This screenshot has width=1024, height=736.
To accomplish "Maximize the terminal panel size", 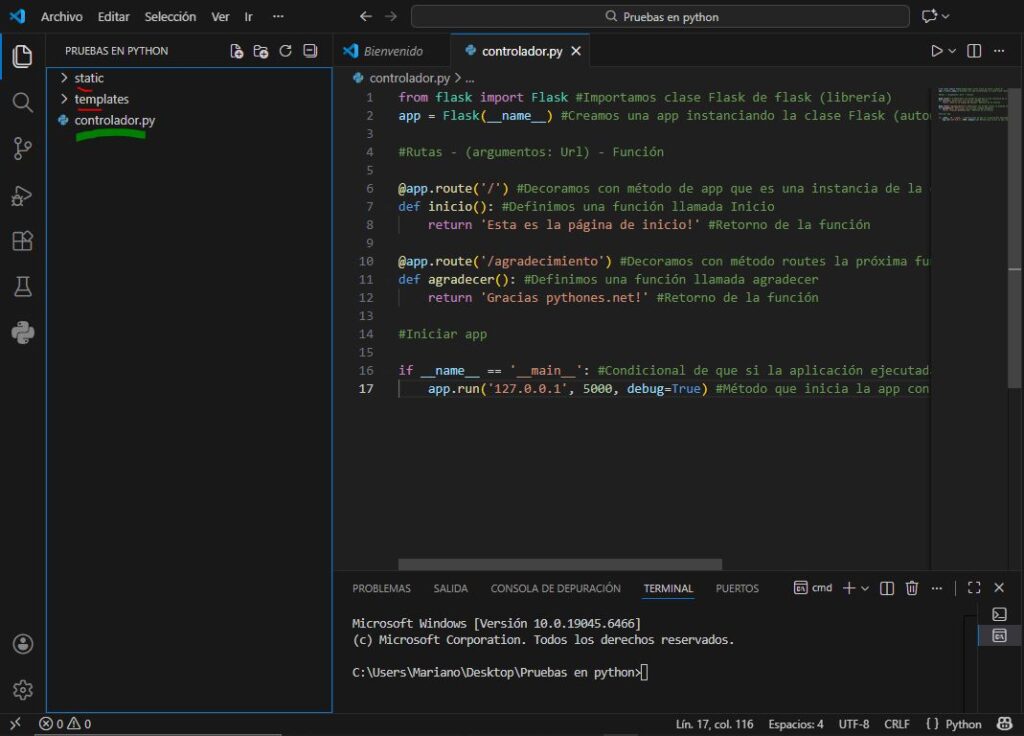I will click(974, 588).
